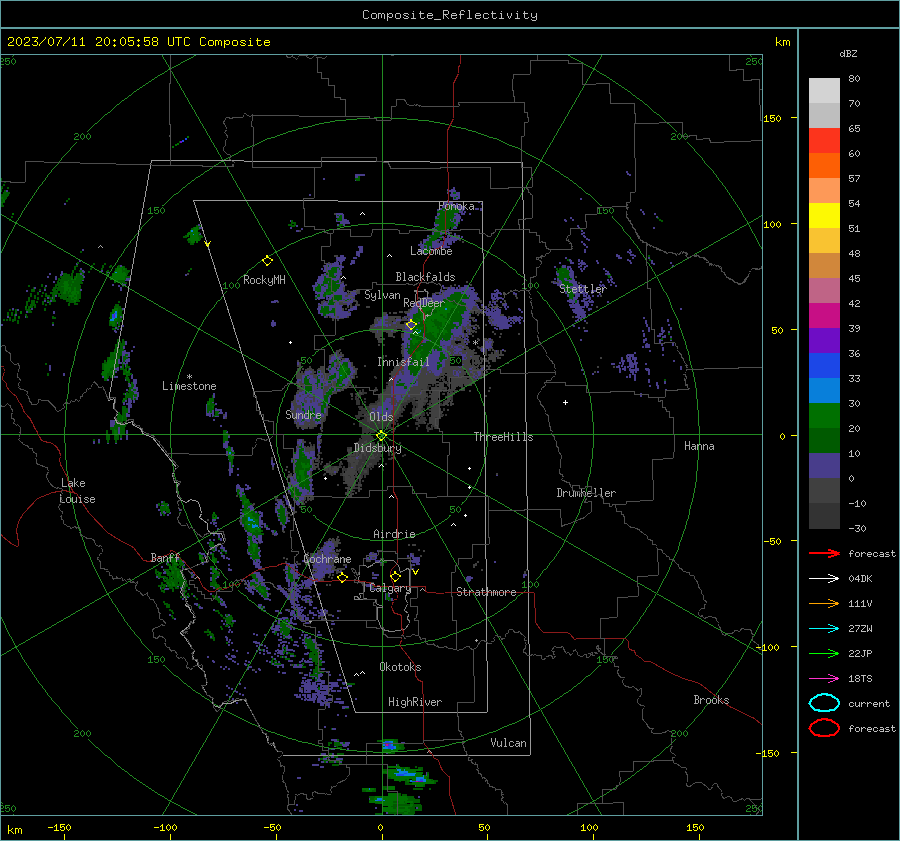Click the 150 tick label on the right axis
This screenshot has width=900, height=841.
[x=773, y=118]
